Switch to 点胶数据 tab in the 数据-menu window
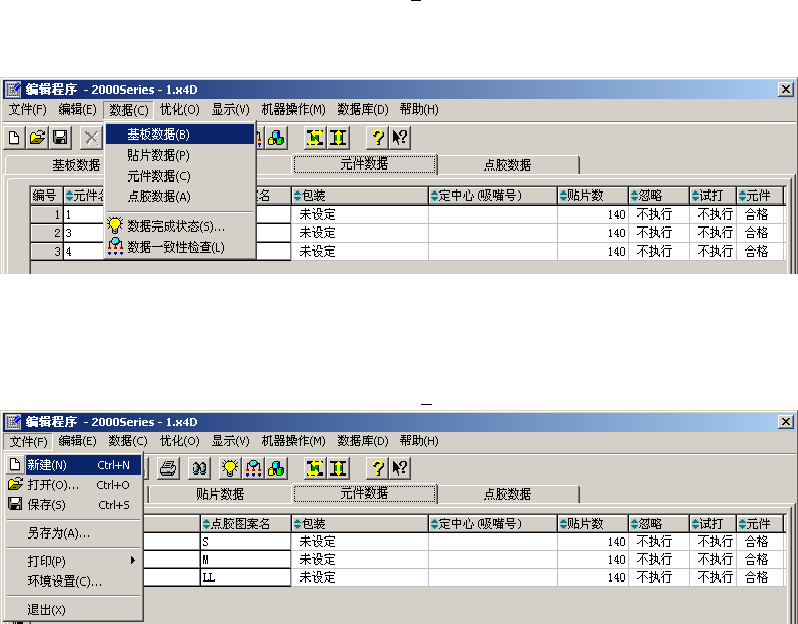798x624 pixels. click(507, 165)
